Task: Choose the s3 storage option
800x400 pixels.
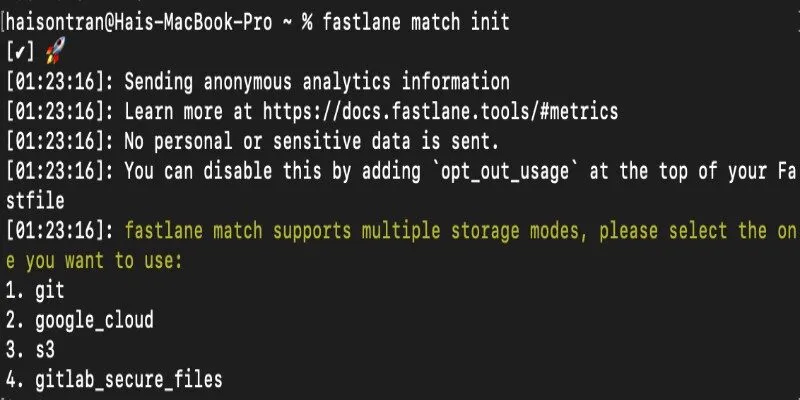Action: (30, 350)
